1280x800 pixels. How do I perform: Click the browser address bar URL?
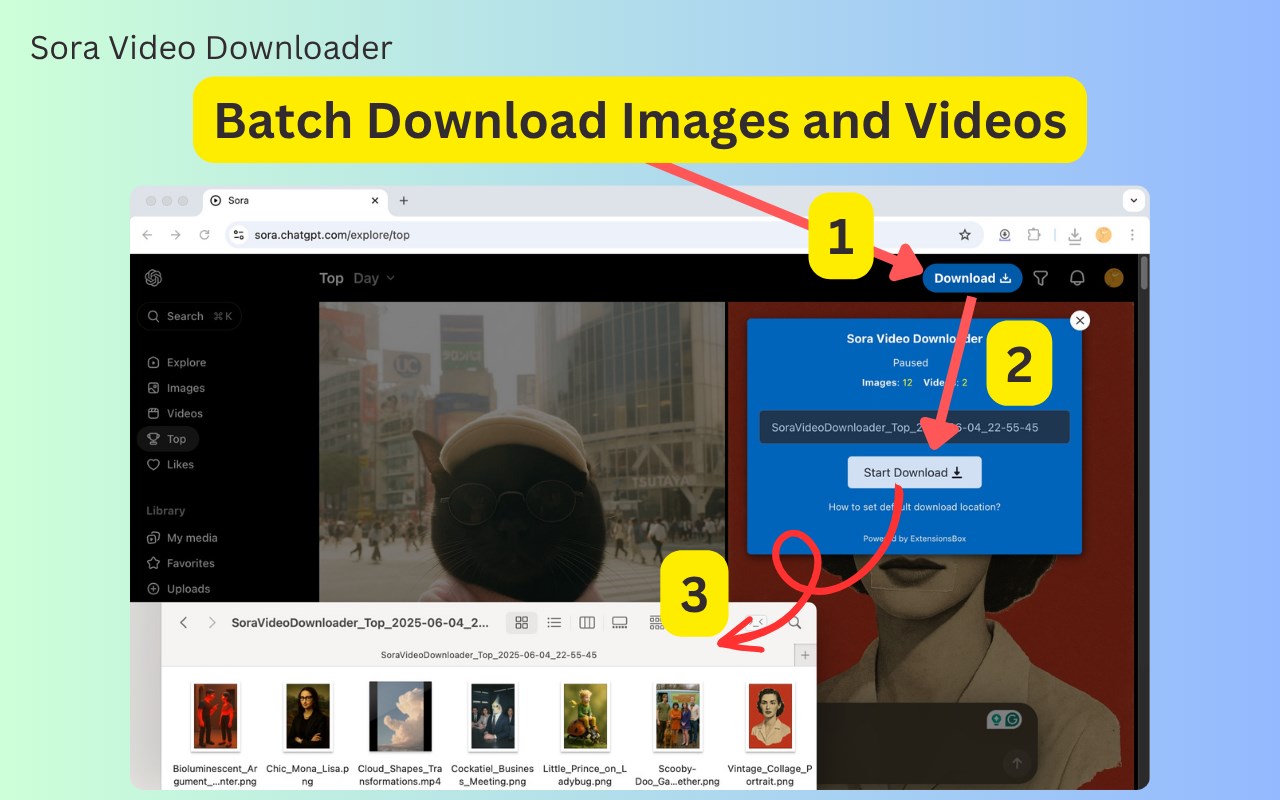[332, 235]
